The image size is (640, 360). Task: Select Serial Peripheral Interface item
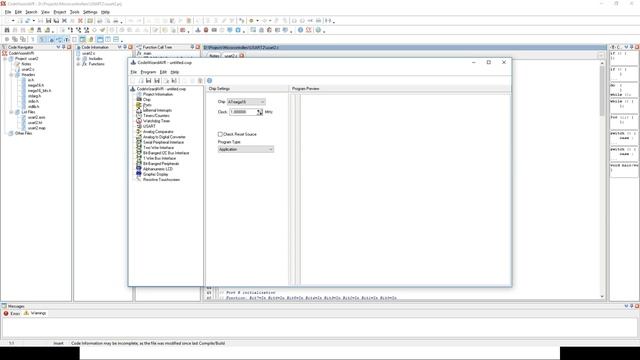163,142
